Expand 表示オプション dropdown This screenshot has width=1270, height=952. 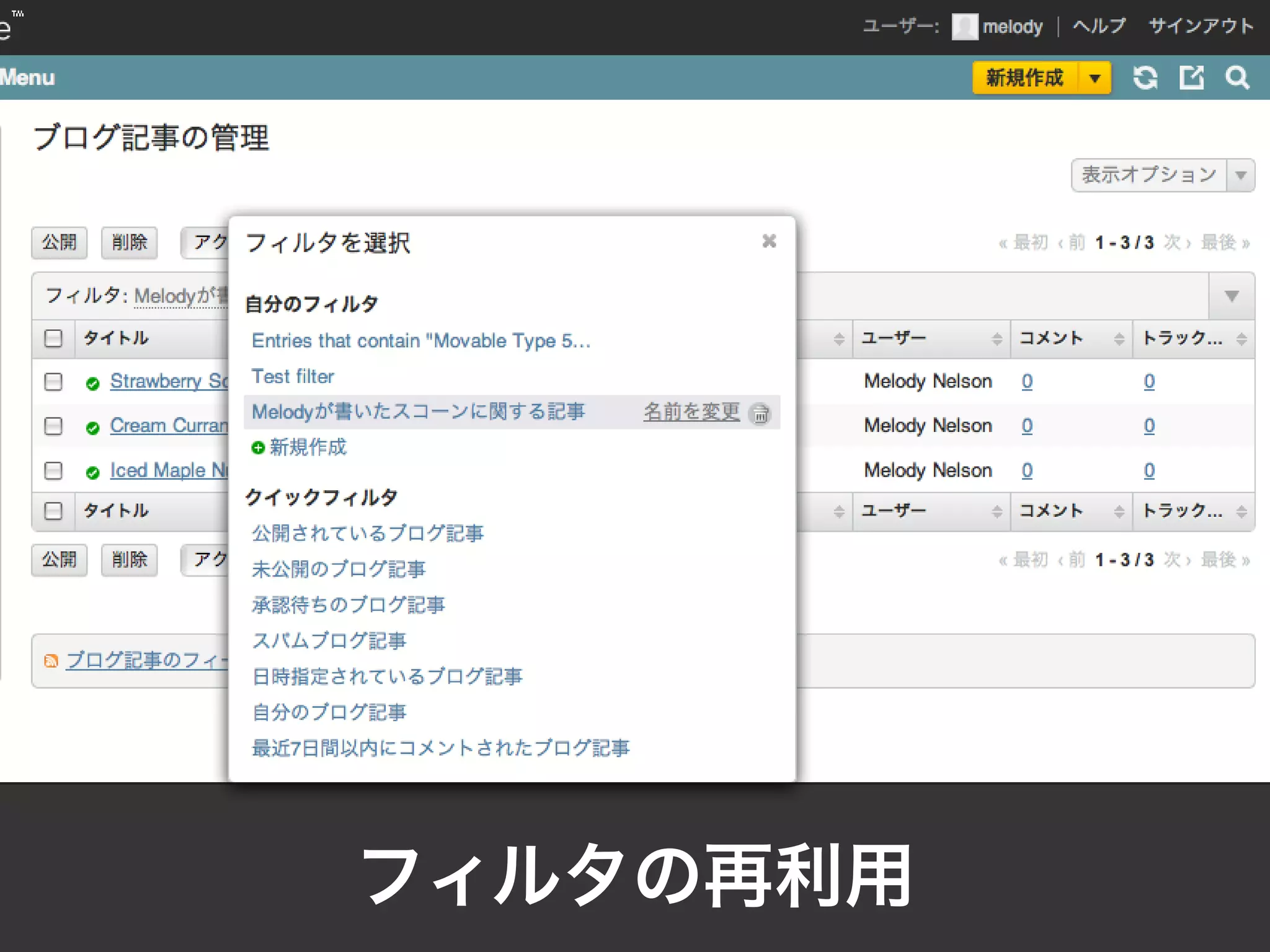(1241, 175)
